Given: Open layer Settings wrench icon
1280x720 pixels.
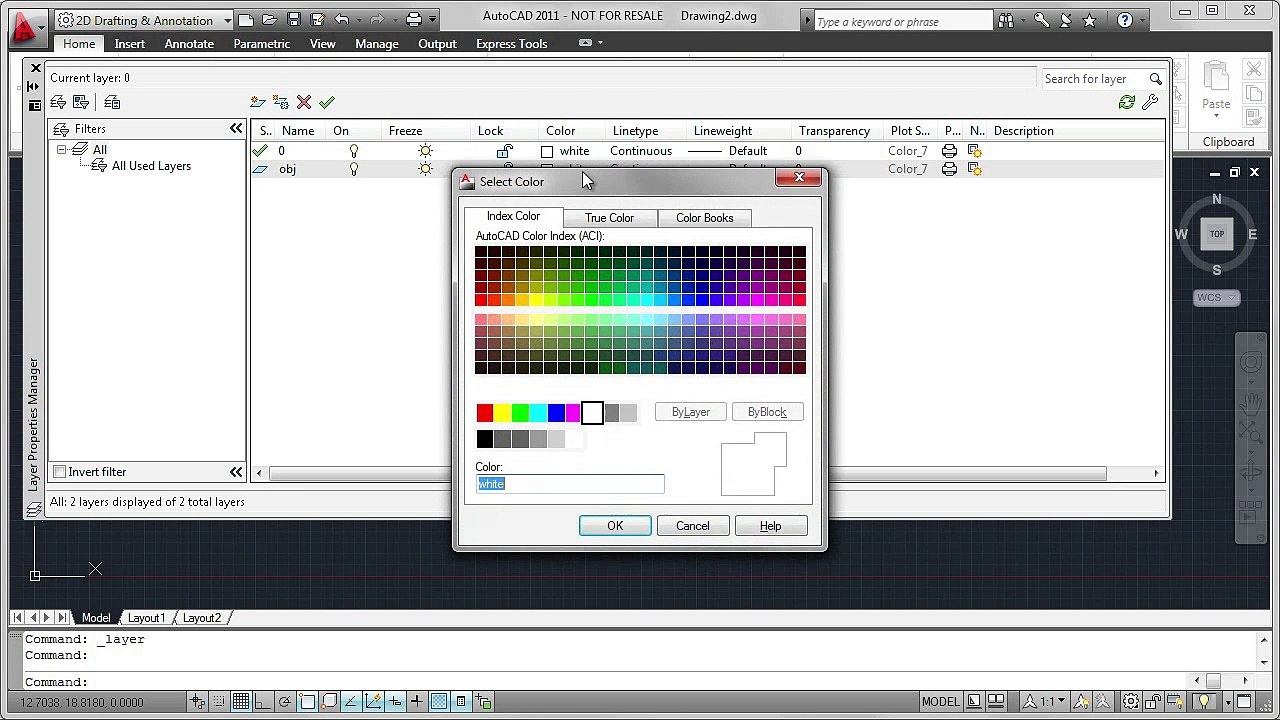Looking at the screenshot, I should pyautogui.click(x=1150, y=102).
